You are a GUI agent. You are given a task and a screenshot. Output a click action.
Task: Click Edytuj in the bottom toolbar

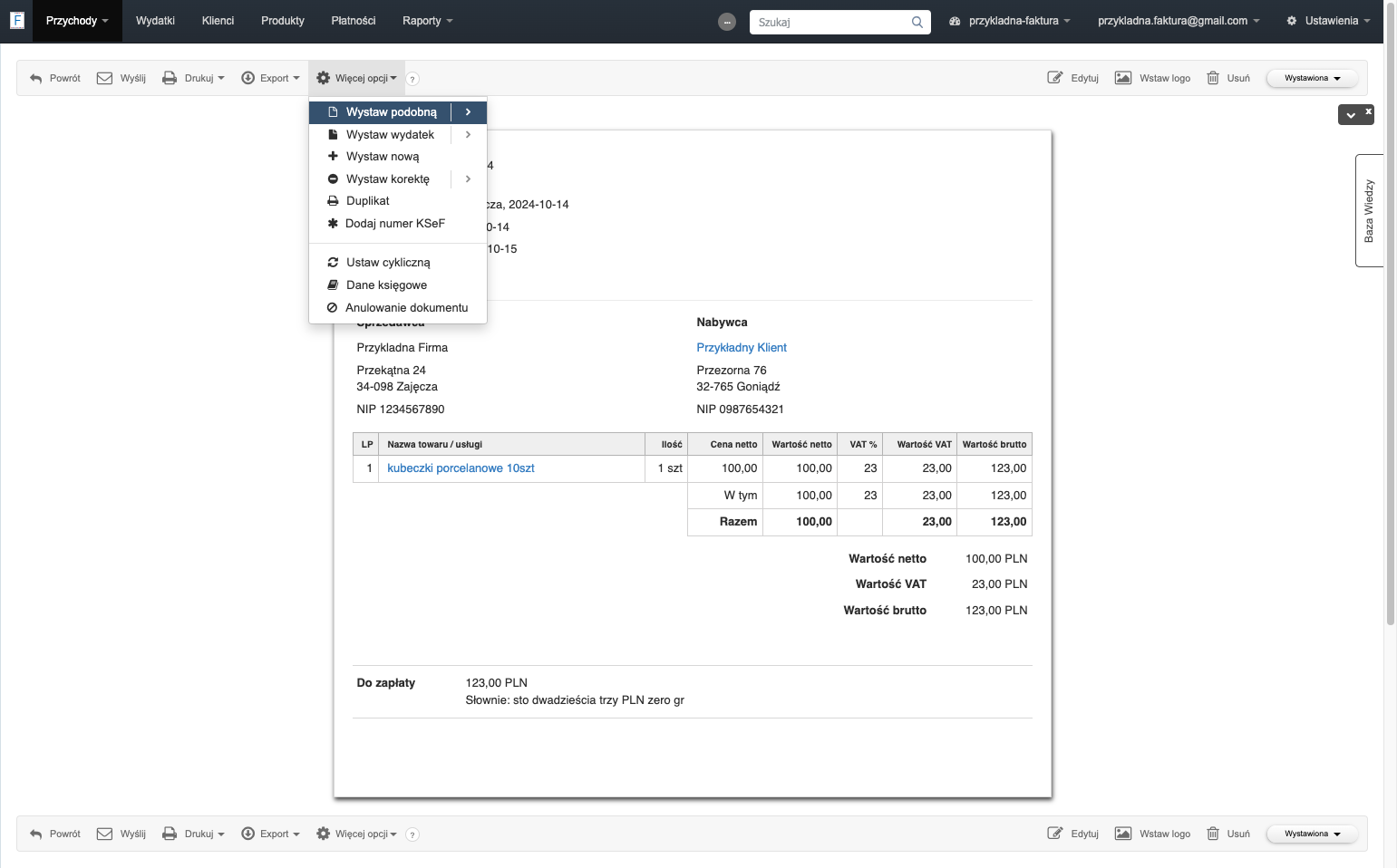point(1073,834)
